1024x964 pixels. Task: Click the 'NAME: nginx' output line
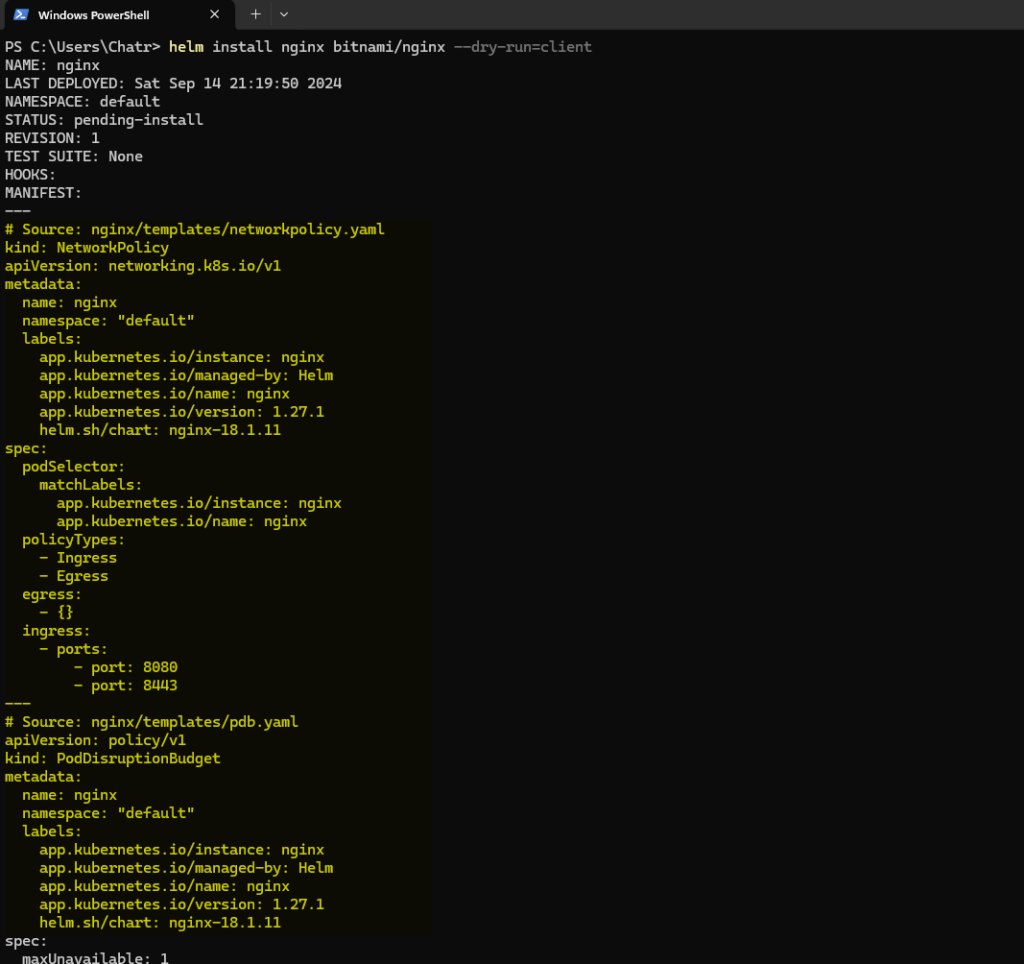(52, 65)
